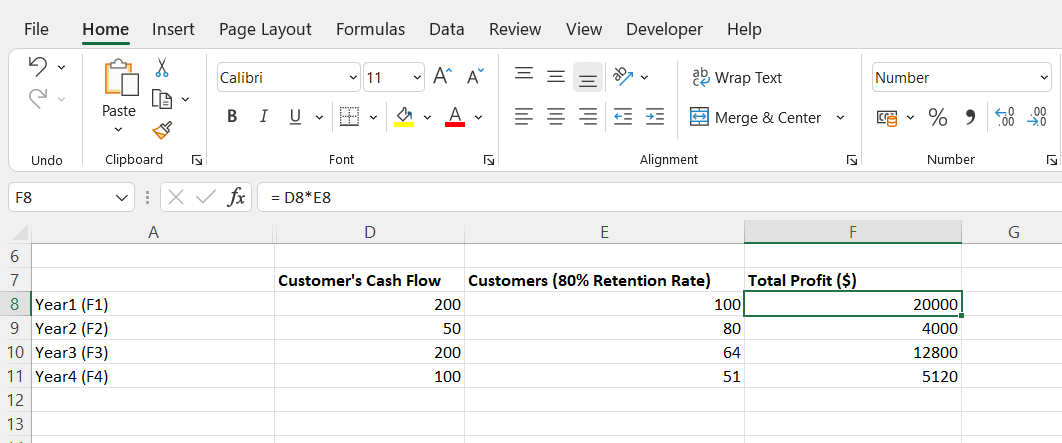Open the File tab
The width and height of the screenshot is (1062, 443).
point(37,29)
